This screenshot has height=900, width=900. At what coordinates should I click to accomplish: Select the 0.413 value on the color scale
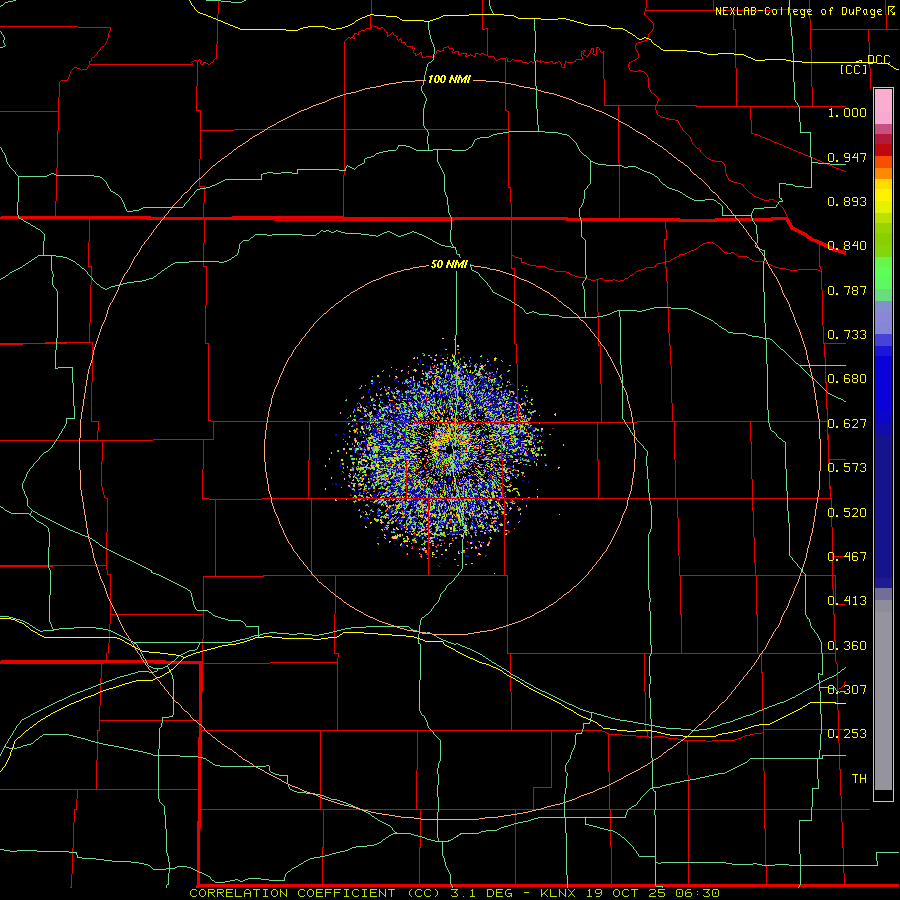[847, 601]
